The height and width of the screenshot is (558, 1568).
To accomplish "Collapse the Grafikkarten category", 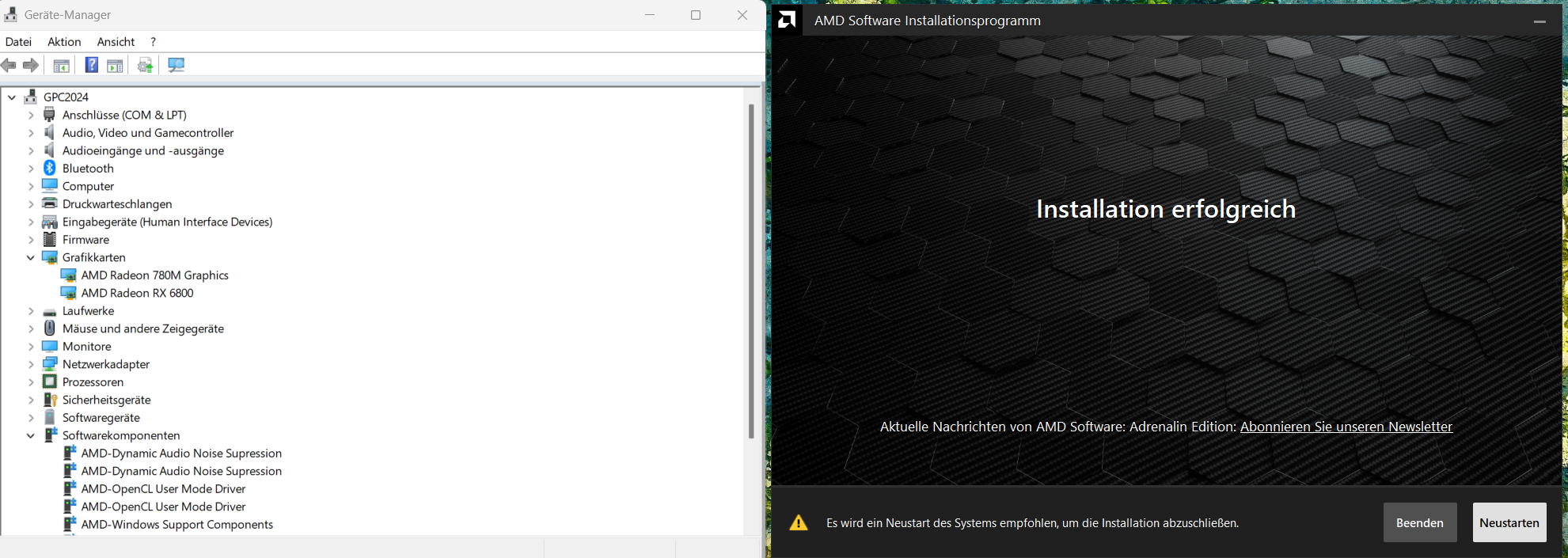I will pyautogui.click(x=31, y=257).
